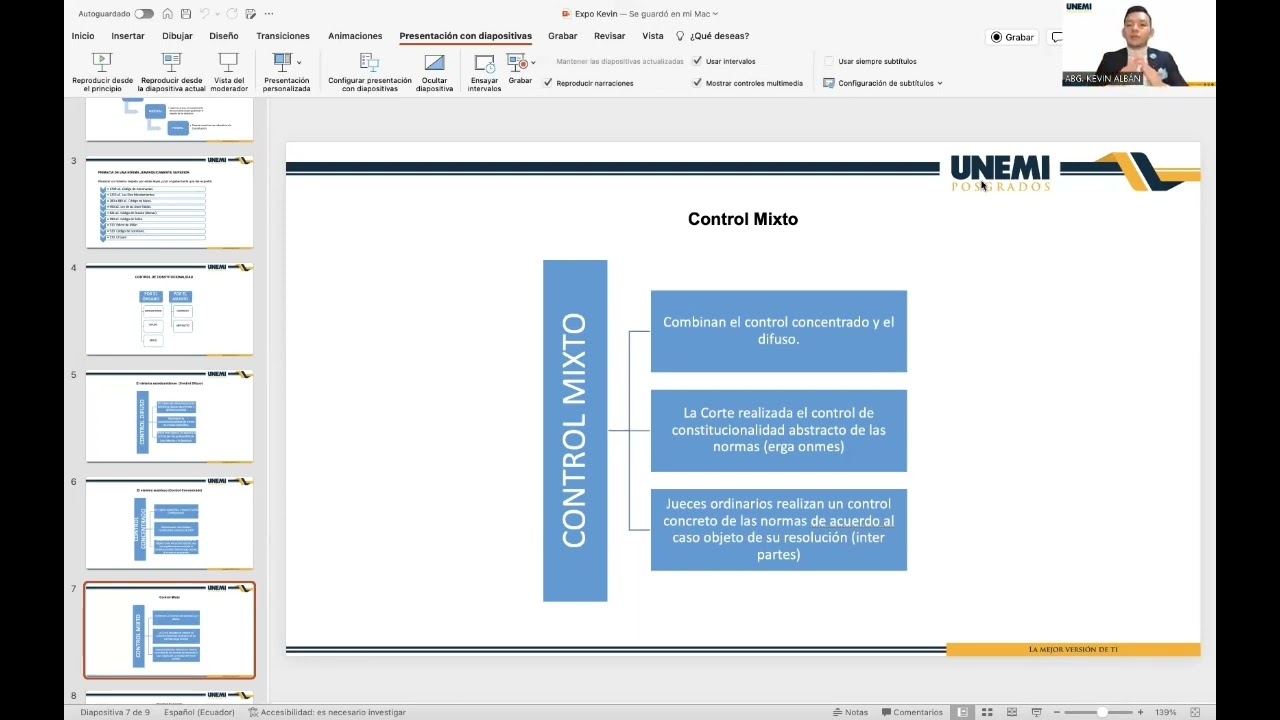
Task: Uncheck Usar intervalos
Action: click(697, 61)
